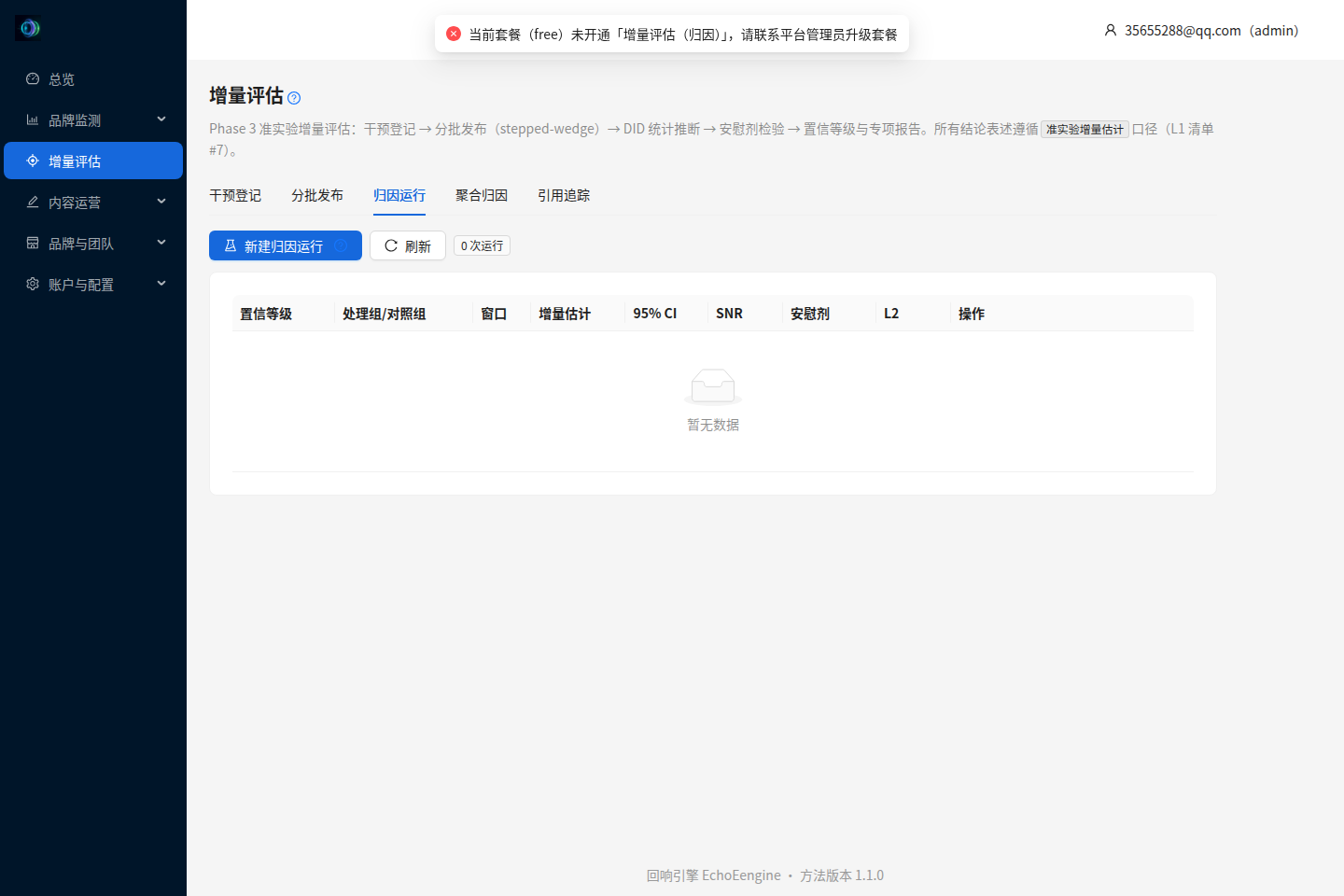
Task: Click the 当前套餐 (free) upgrade notice text
Action: tap(683, 35)
